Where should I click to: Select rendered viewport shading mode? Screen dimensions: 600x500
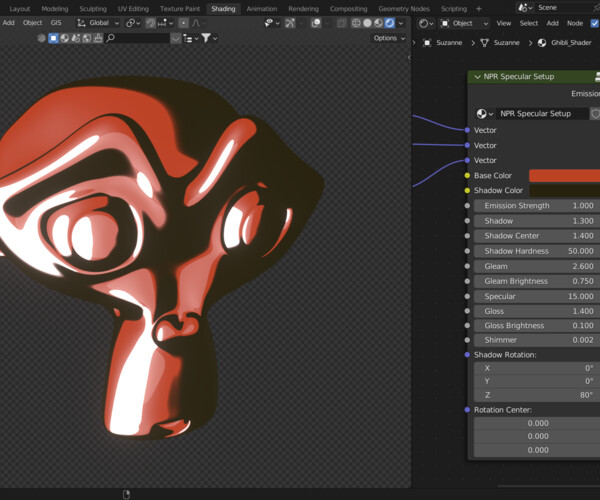tap(387, 23)
